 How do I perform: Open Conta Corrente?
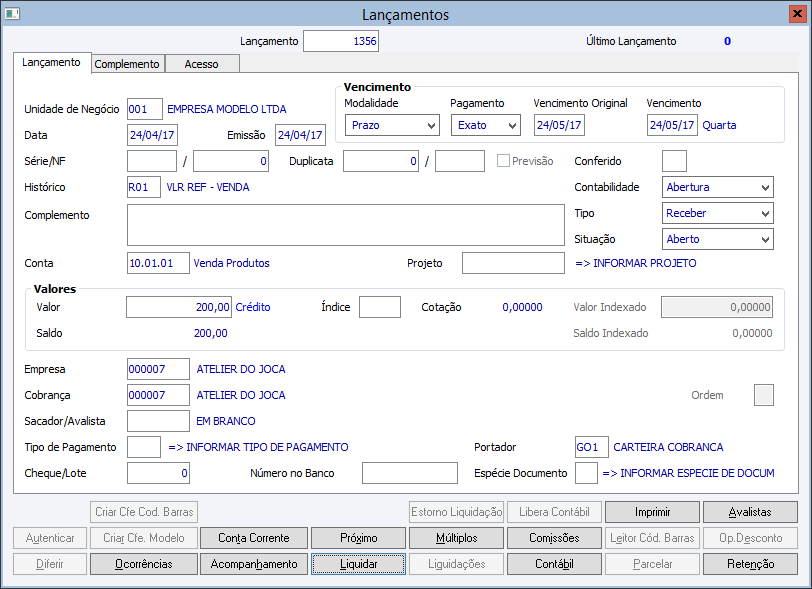tap(254, 538)
